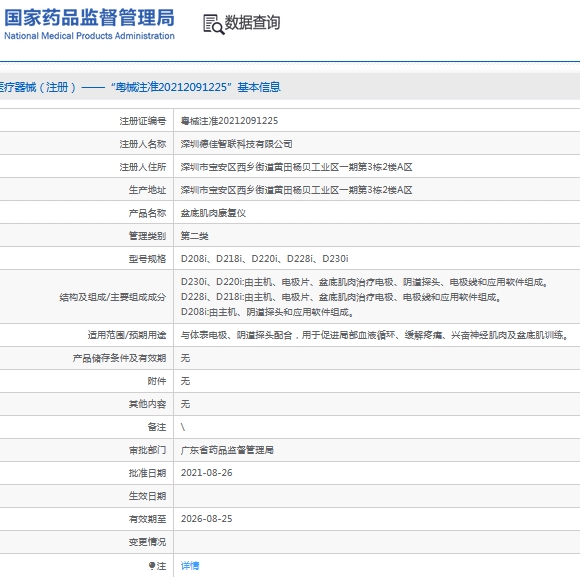Click the 产品储存条件及有效期 label
Viewport: 580px width, 577px height.
[119, 358]
